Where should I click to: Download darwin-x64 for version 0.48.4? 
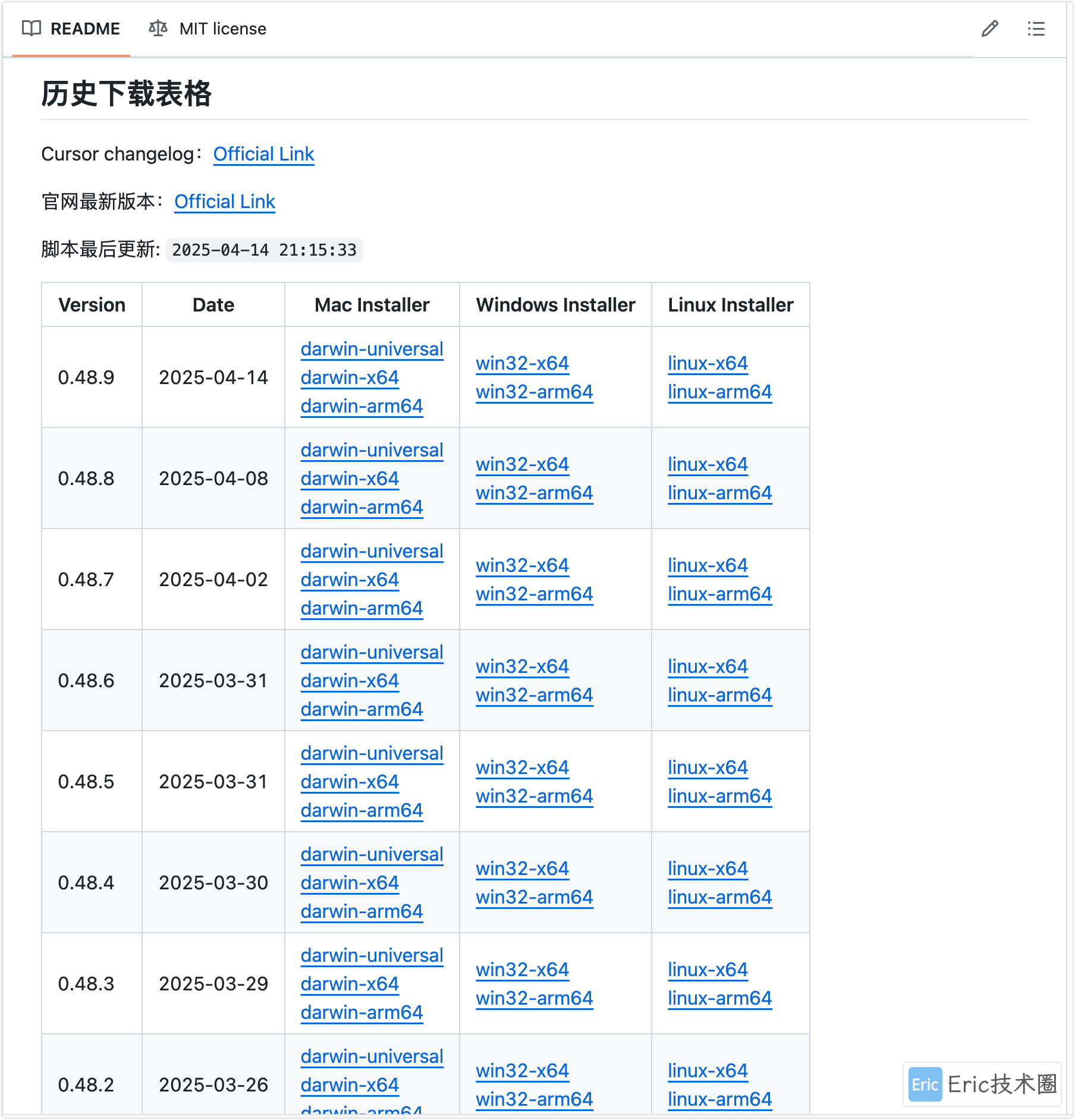point(350,883)
